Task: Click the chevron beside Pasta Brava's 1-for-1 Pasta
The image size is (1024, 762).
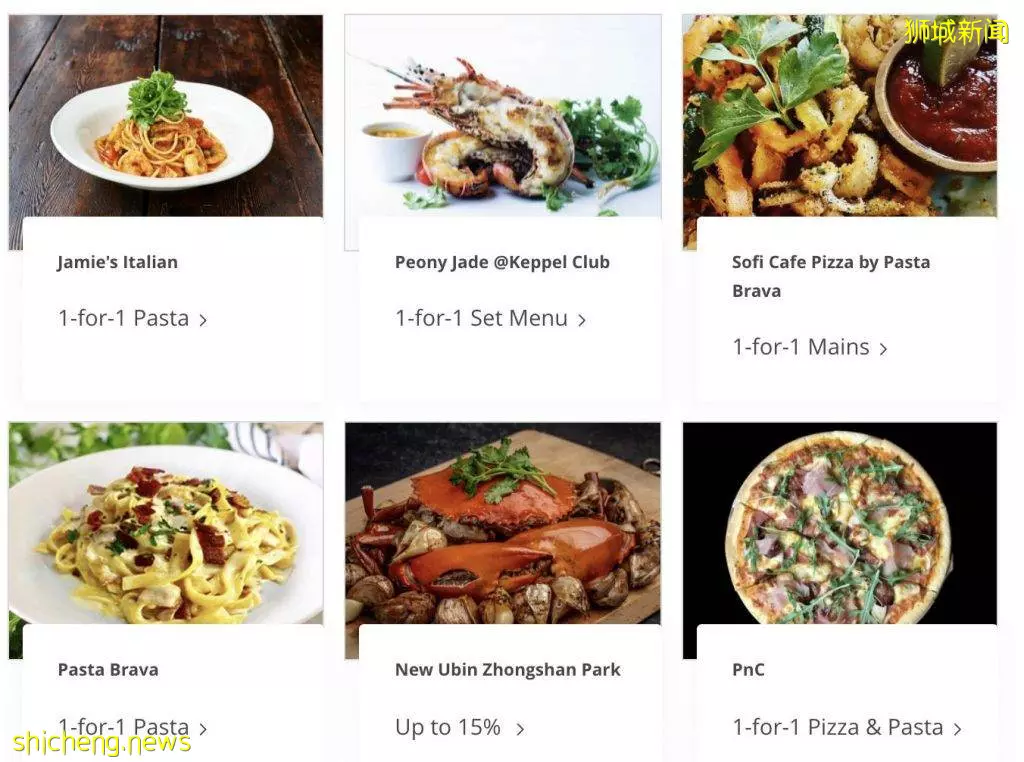Action: [x=203, y=729]
